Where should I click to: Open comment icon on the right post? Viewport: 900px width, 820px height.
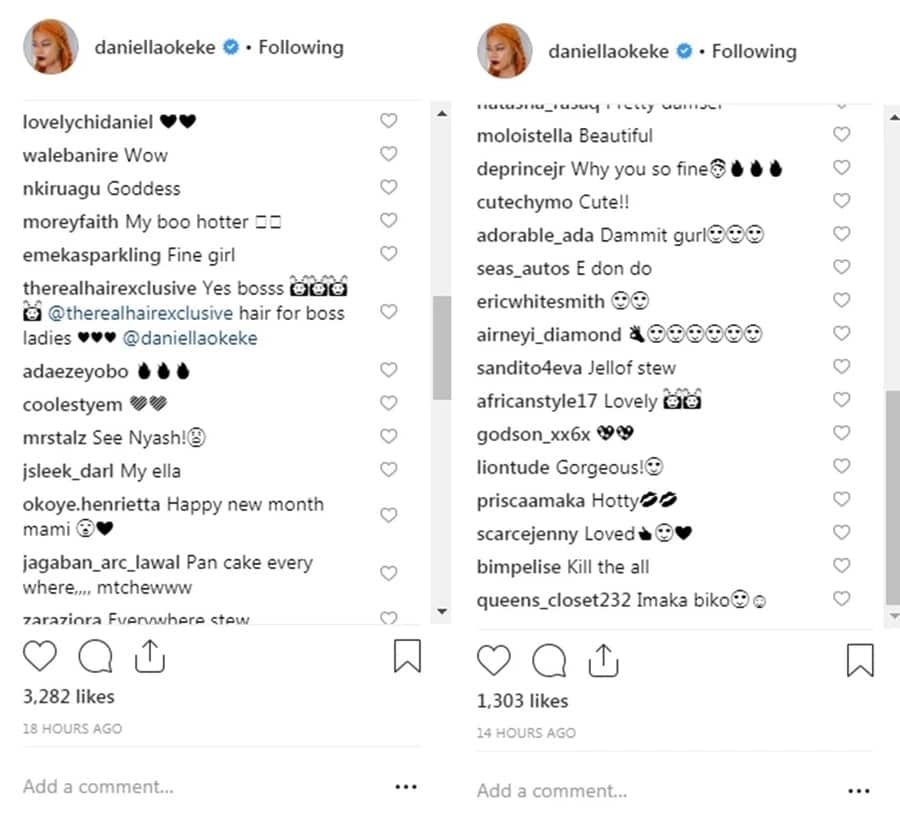tap(549, 660)
